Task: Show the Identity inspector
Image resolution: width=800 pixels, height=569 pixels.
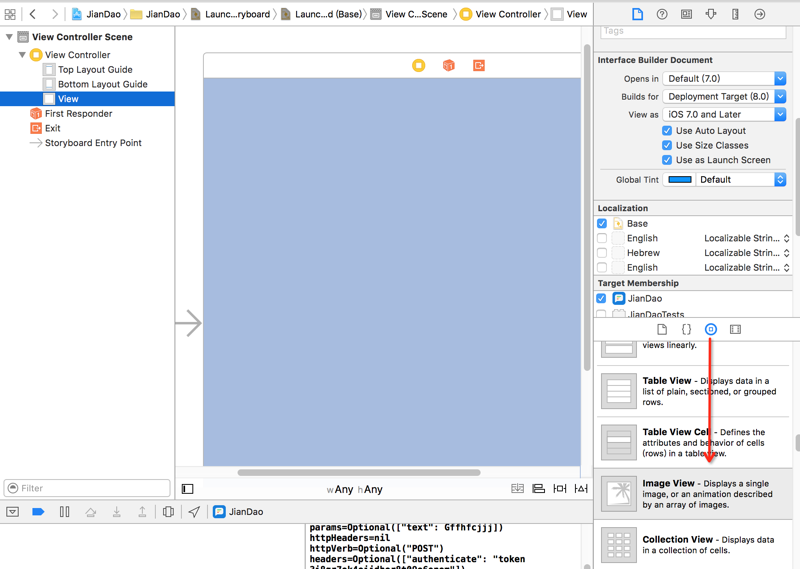Action: pos(686,14)
